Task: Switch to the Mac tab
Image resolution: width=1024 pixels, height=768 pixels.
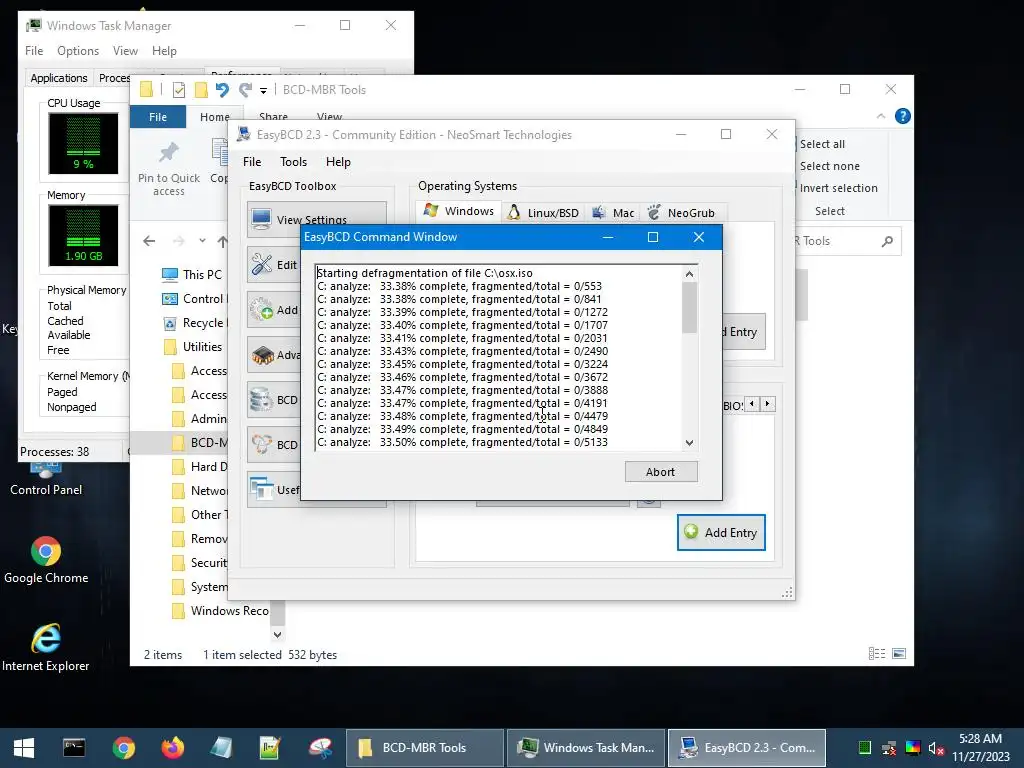Action: tap(613, 213)
